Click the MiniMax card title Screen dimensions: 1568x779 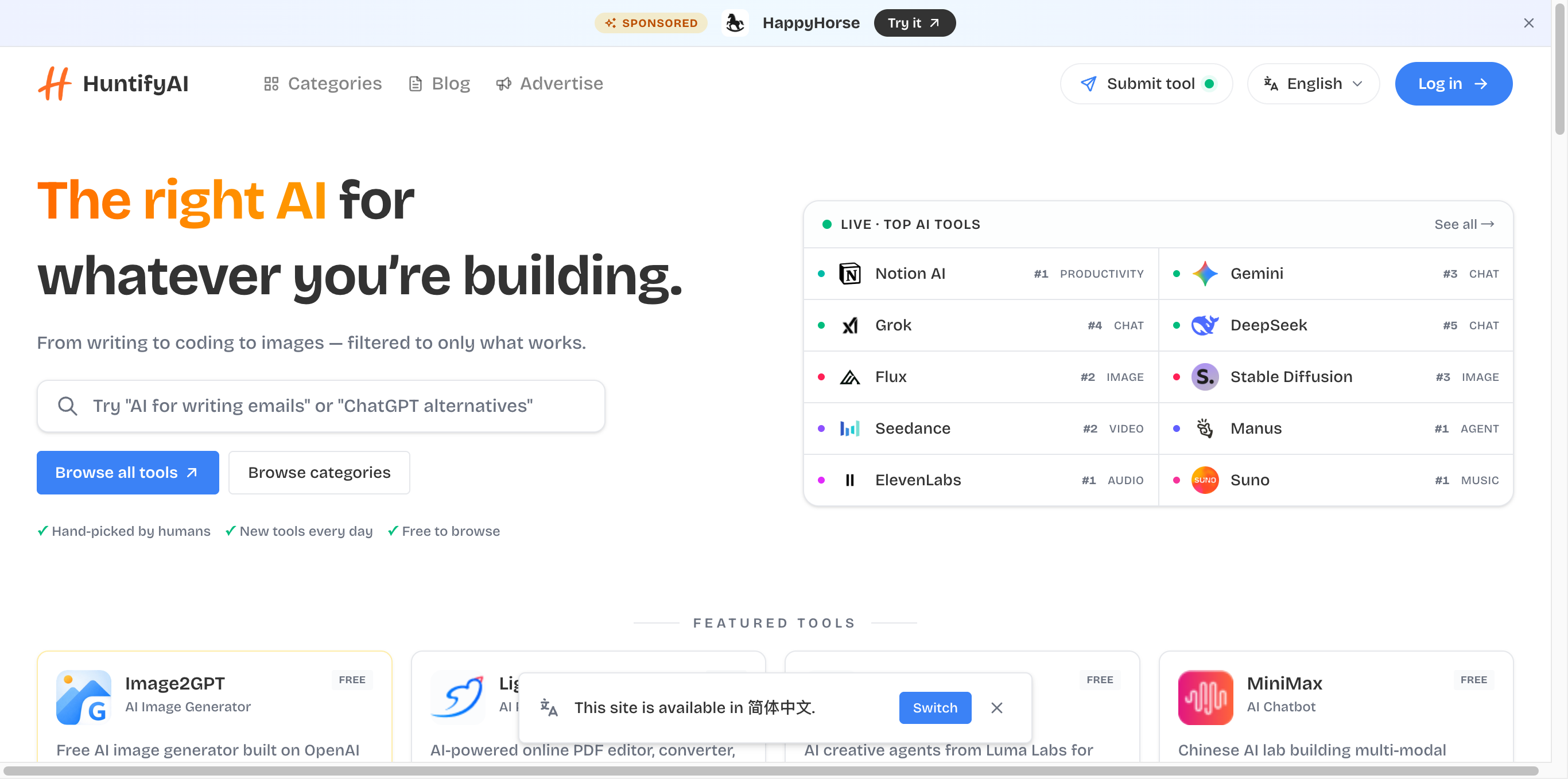1284,683
